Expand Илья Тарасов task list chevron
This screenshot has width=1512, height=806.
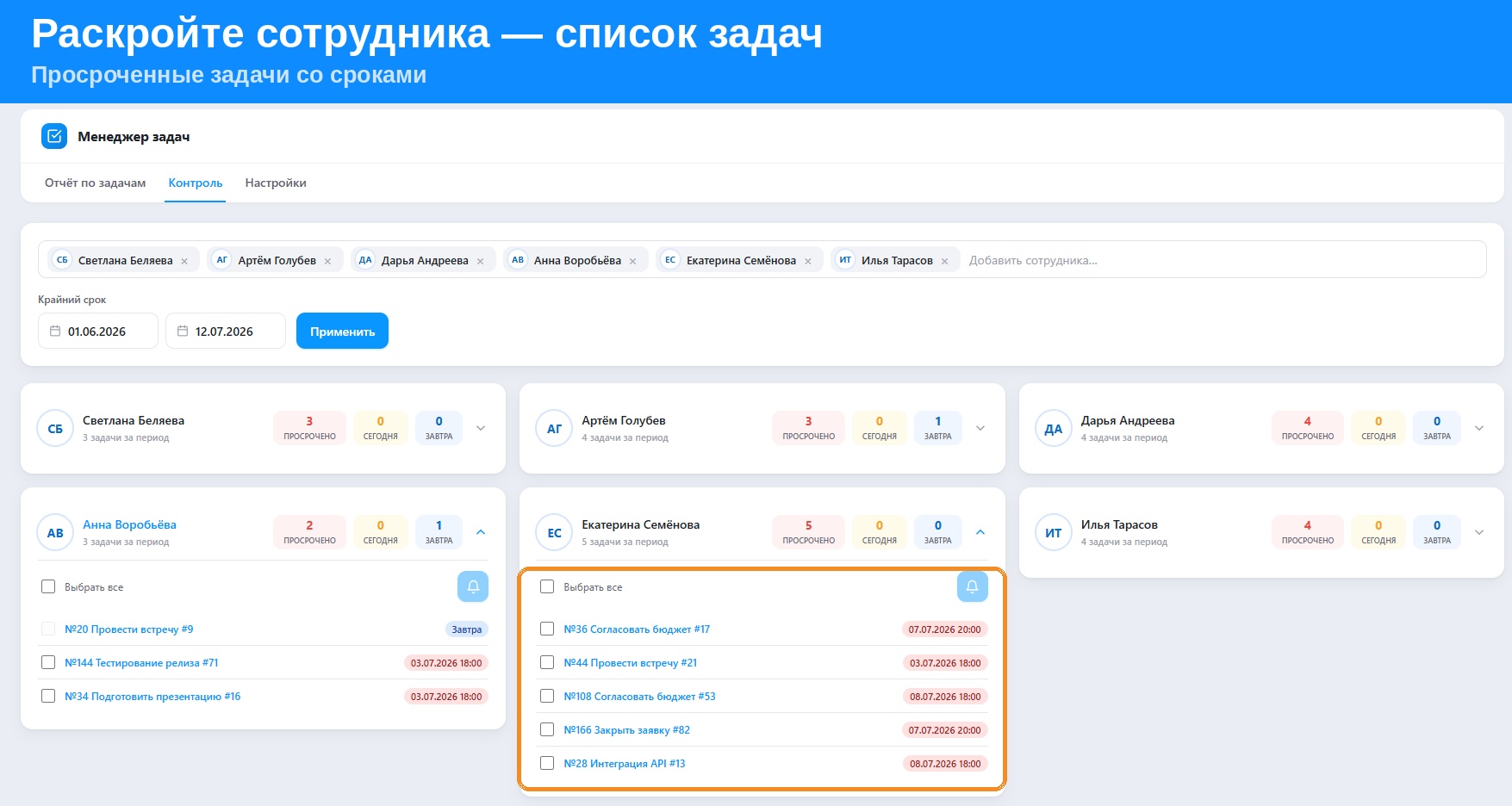click(1478, 532)
